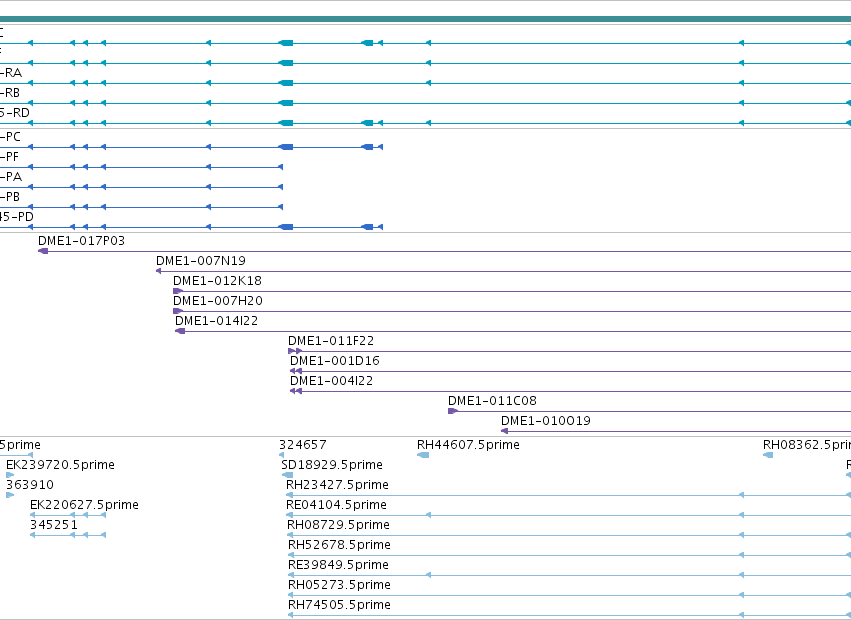Click the DME1-001D16 label
The image size is (851, 620).
[x=335, y=361]
